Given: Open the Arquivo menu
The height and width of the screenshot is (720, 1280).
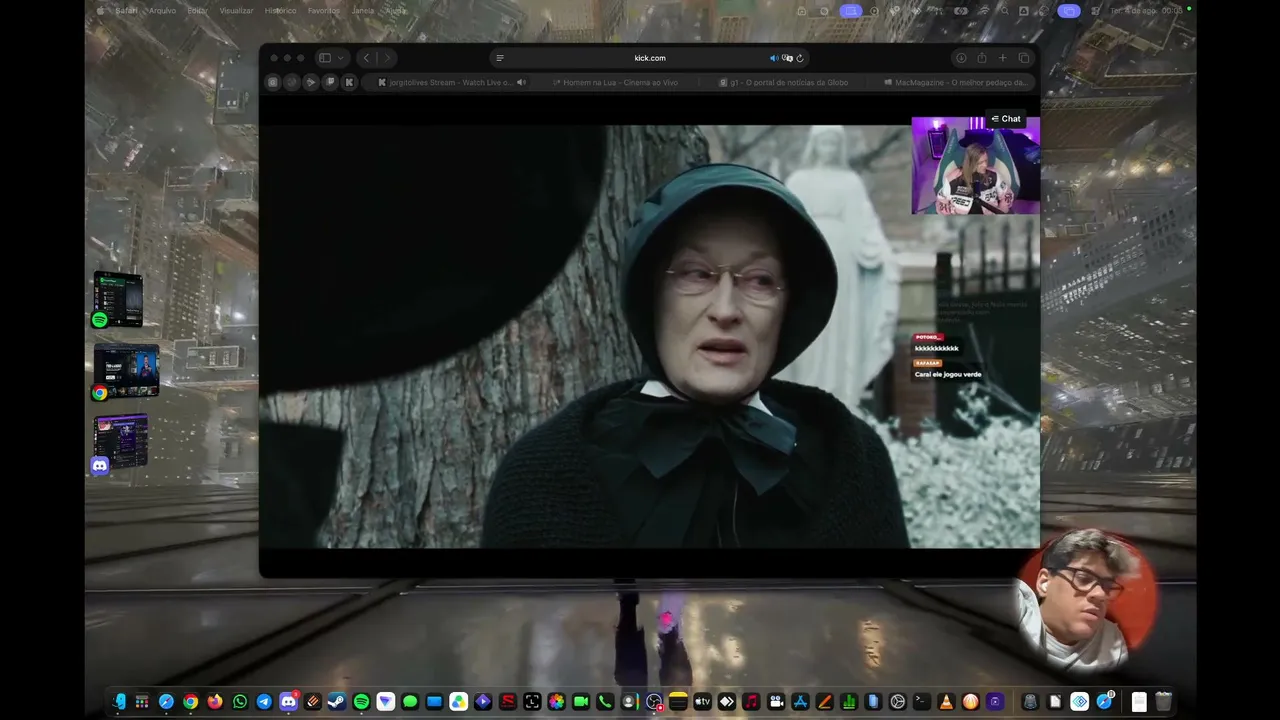Looking at the screenshot, I should (162, 11).
